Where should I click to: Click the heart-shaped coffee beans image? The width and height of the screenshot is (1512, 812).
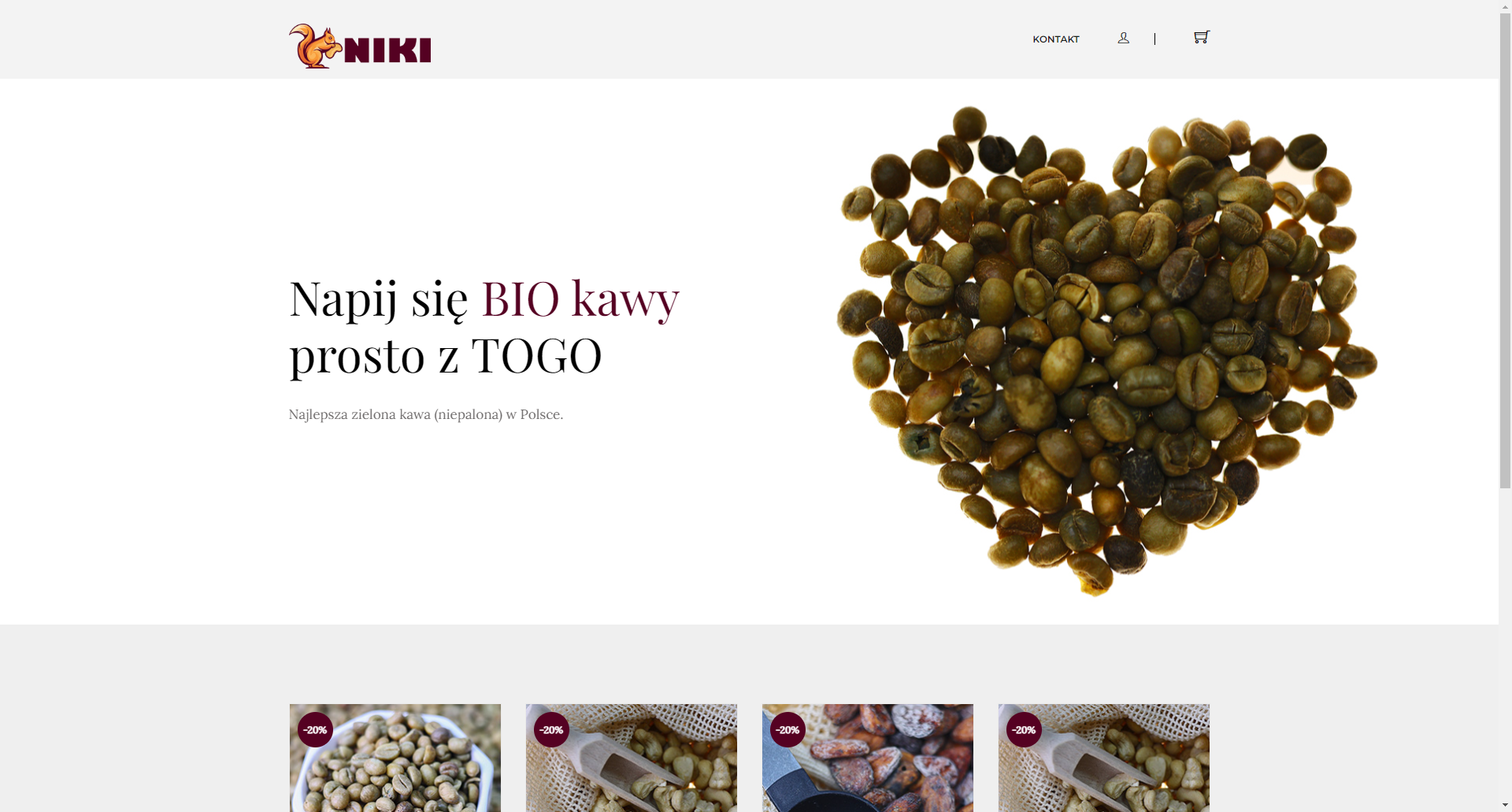coord(1106,350)
